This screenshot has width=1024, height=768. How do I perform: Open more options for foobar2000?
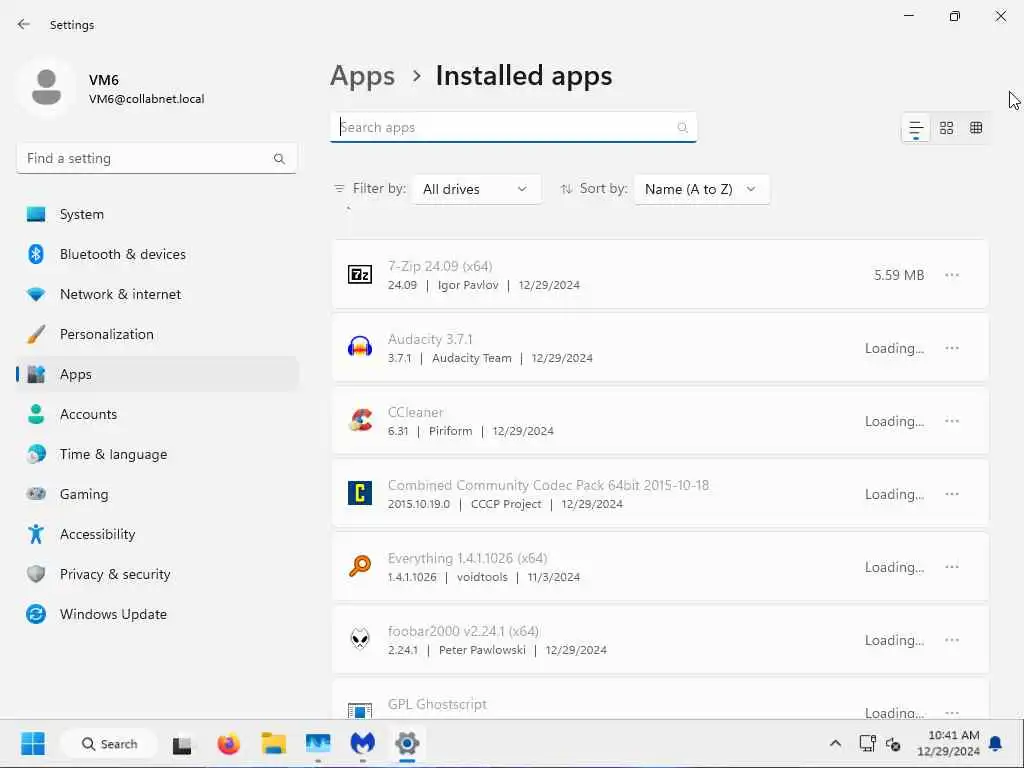(x=952, y=640)
